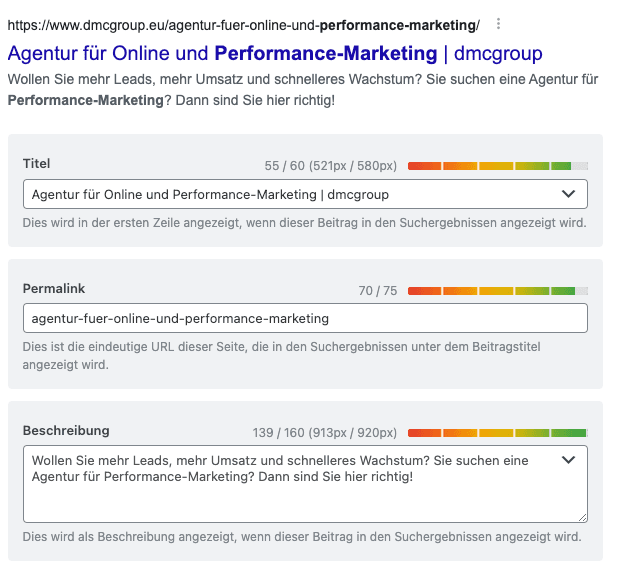Viewport: 617px width, 569px height.
Task: Expand the Titel variables dropdown arrow
Action: 568,194
